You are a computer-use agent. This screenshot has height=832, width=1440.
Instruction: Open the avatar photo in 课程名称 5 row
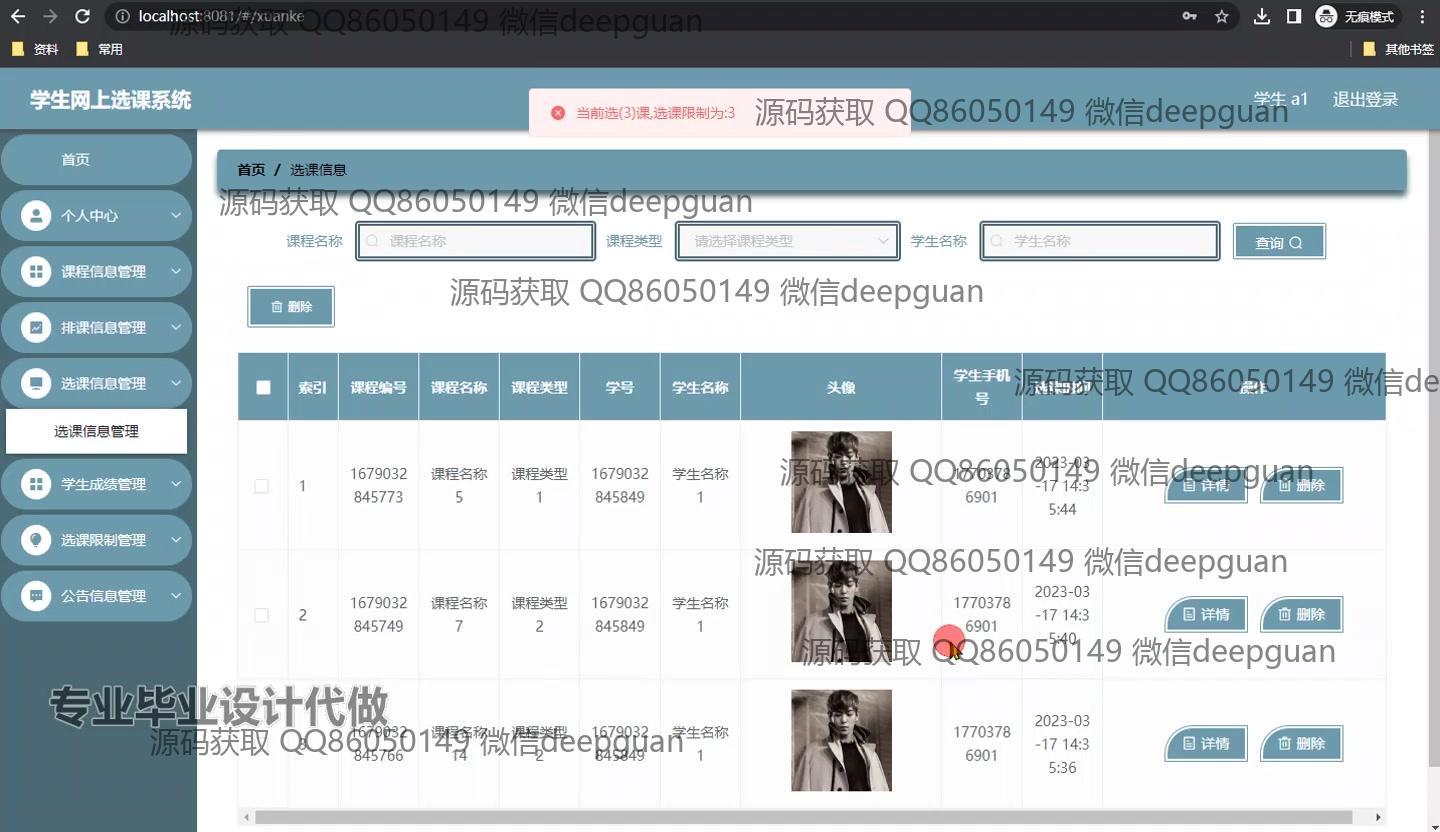tap(841, 482)
